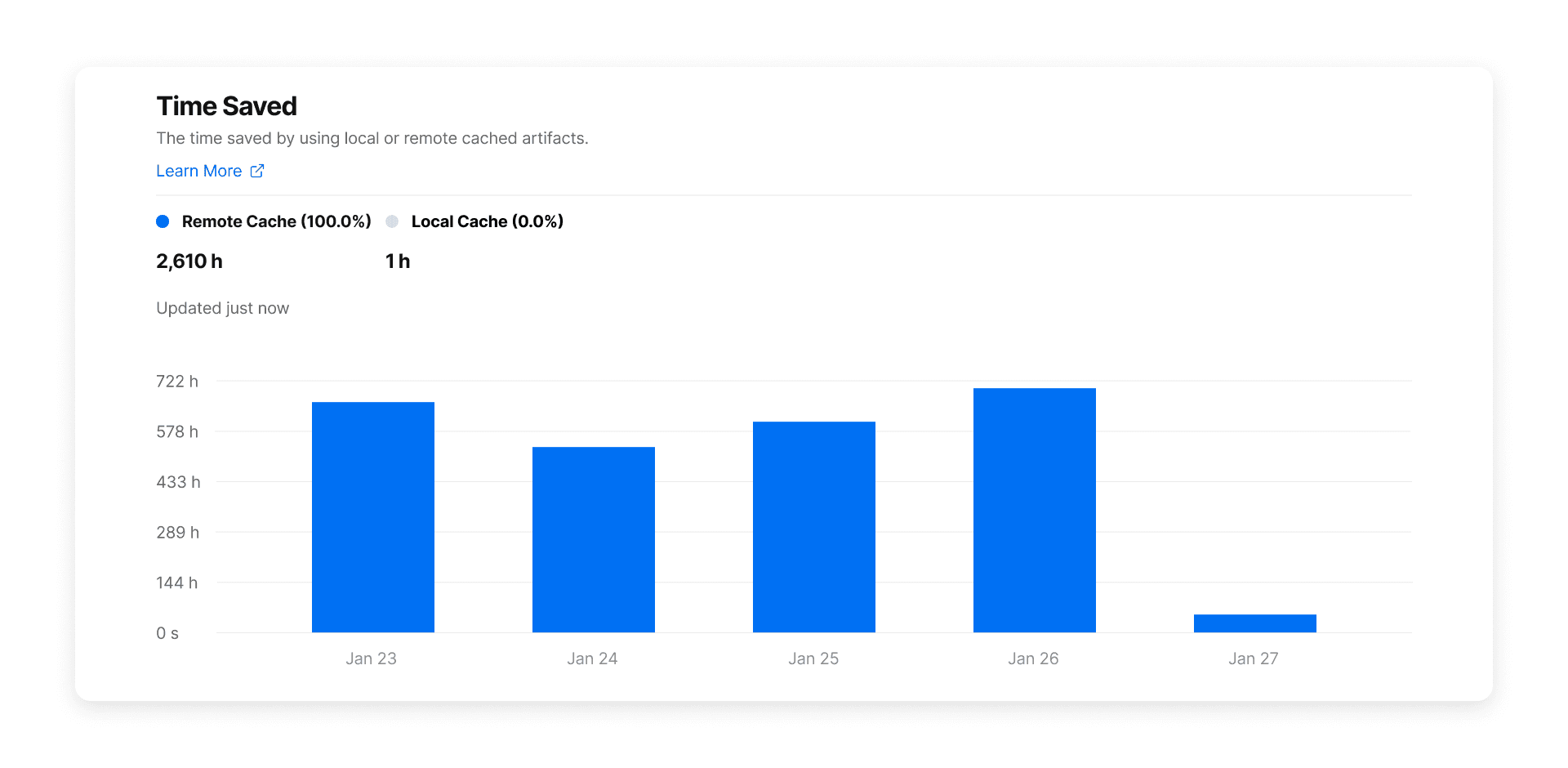The image size is (1568, 768).
Task: Click the 1 h Local Cache value
Action: pos(398,261)
